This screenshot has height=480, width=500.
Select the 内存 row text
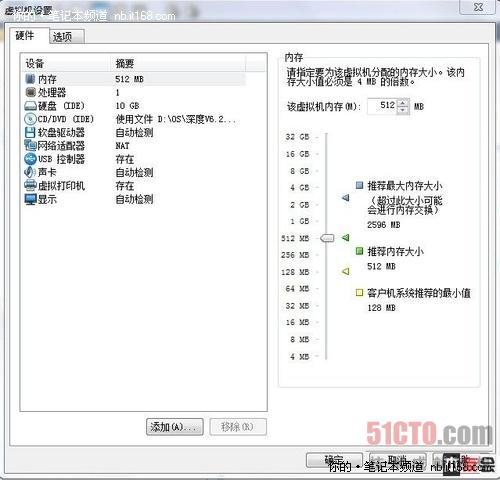[47, 79]
